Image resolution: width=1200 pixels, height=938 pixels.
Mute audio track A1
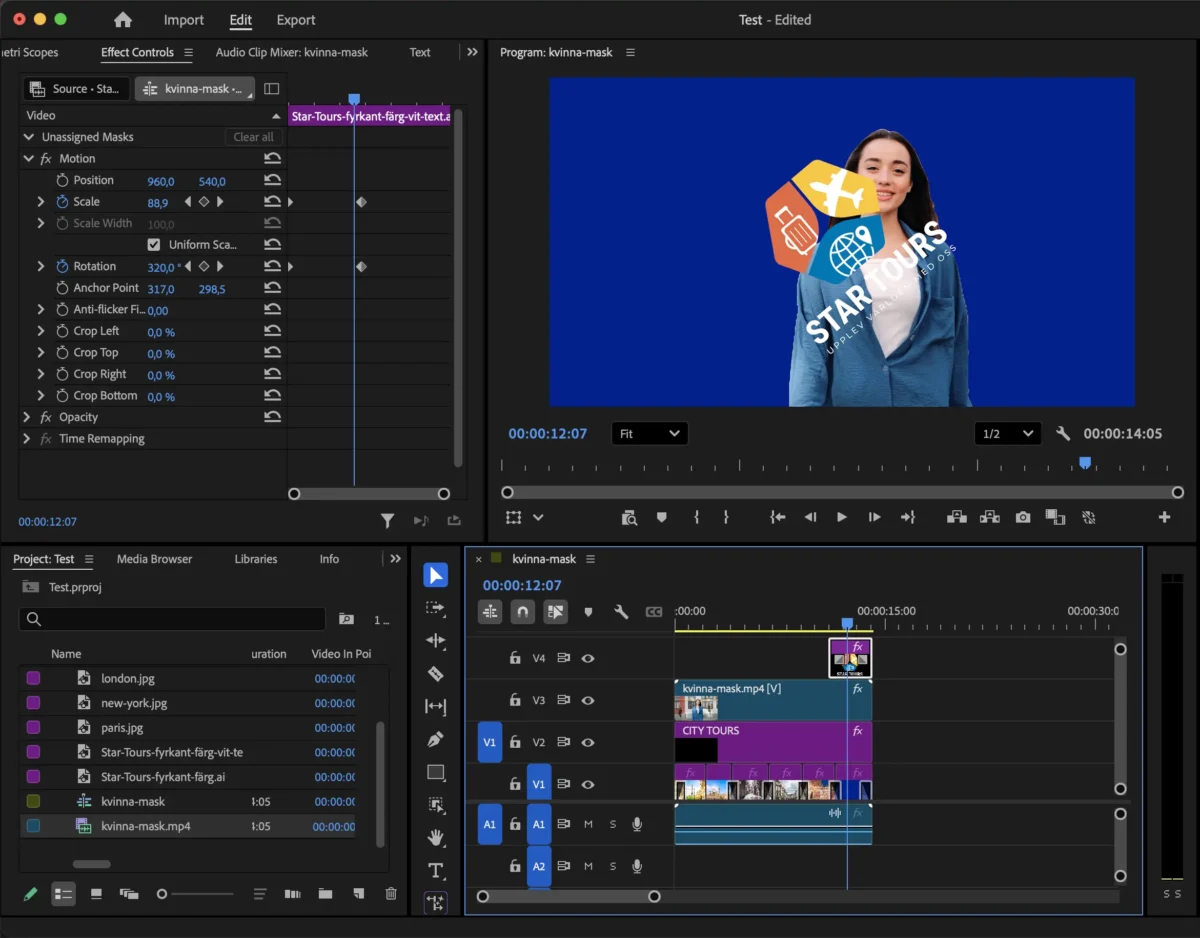[588, 824]
